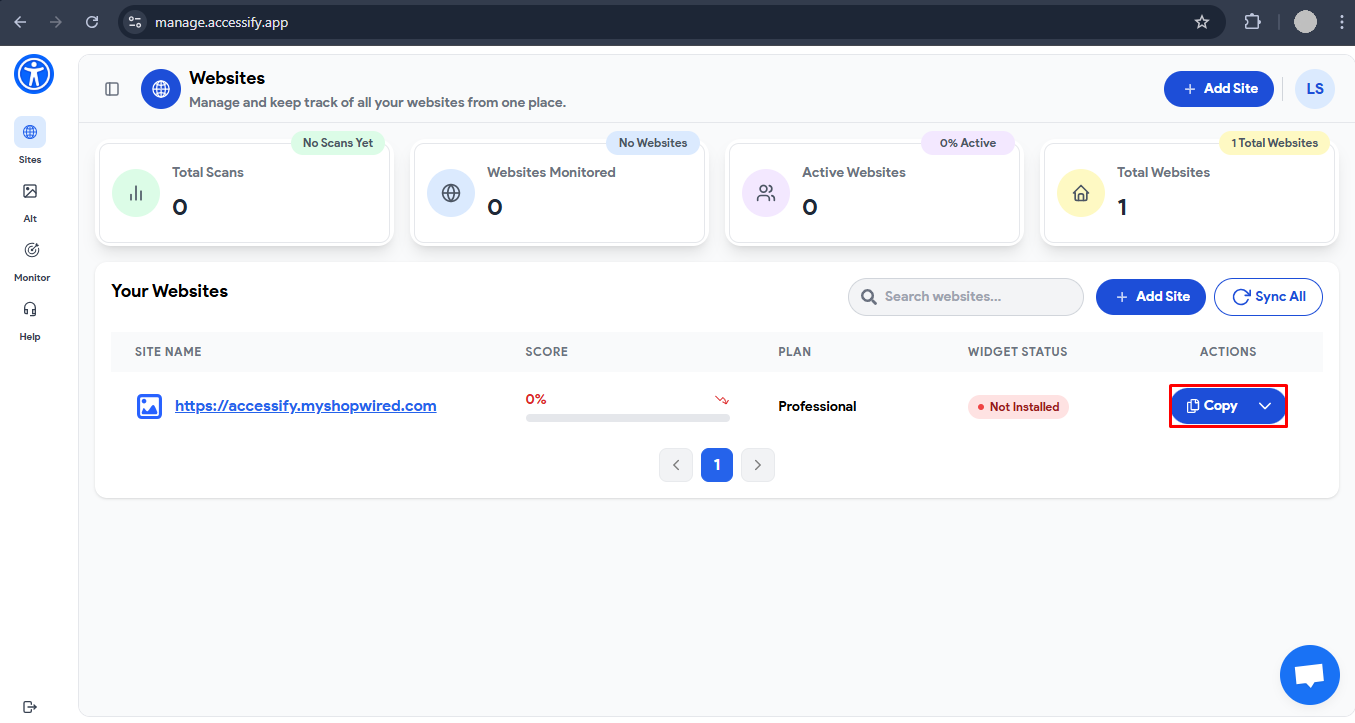1355x723 pixels.
Task: Click the Not Installed widget status badge
Action: 1017,406
